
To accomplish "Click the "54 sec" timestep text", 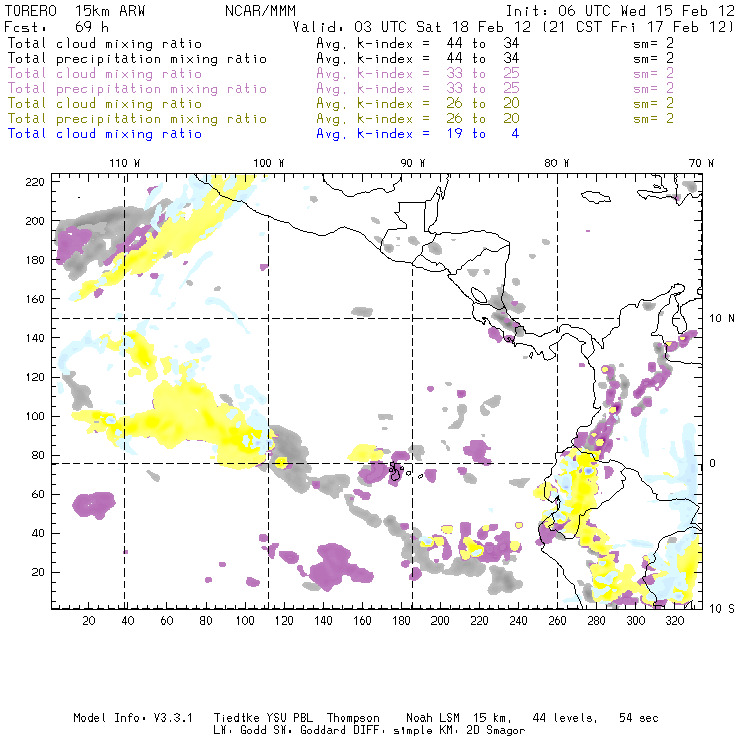I will pos(639,718).
